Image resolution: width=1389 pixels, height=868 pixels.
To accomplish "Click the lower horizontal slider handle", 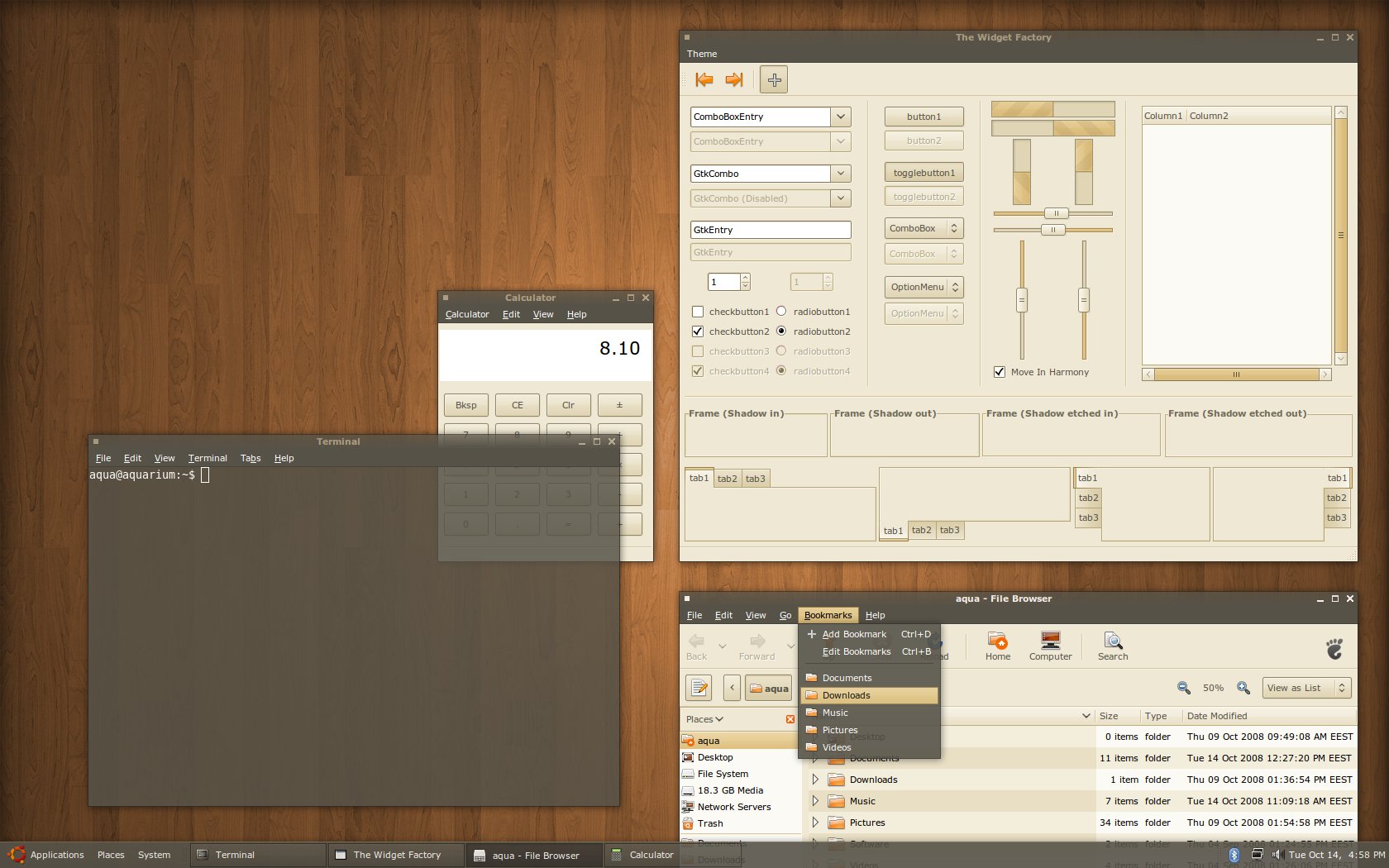I will [x=1052, y=230].
